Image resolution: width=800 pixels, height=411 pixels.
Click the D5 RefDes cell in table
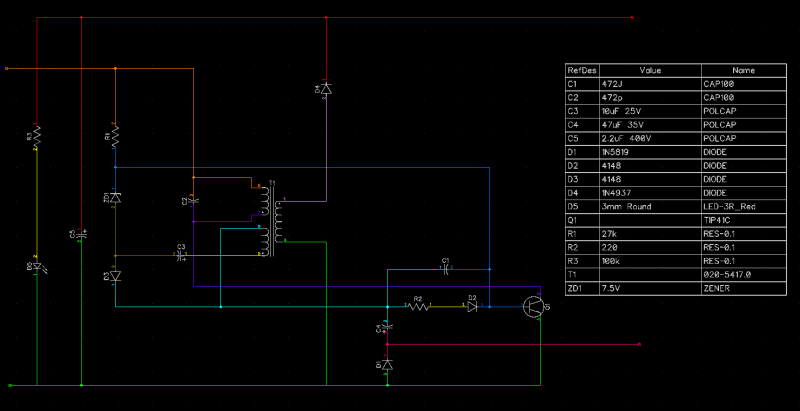point(582,207)
